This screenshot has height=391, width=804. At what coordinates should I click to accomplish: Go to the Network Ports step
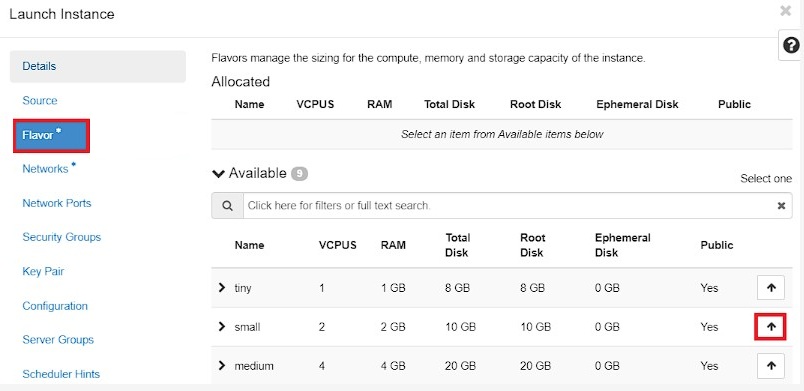coord(56,203)
